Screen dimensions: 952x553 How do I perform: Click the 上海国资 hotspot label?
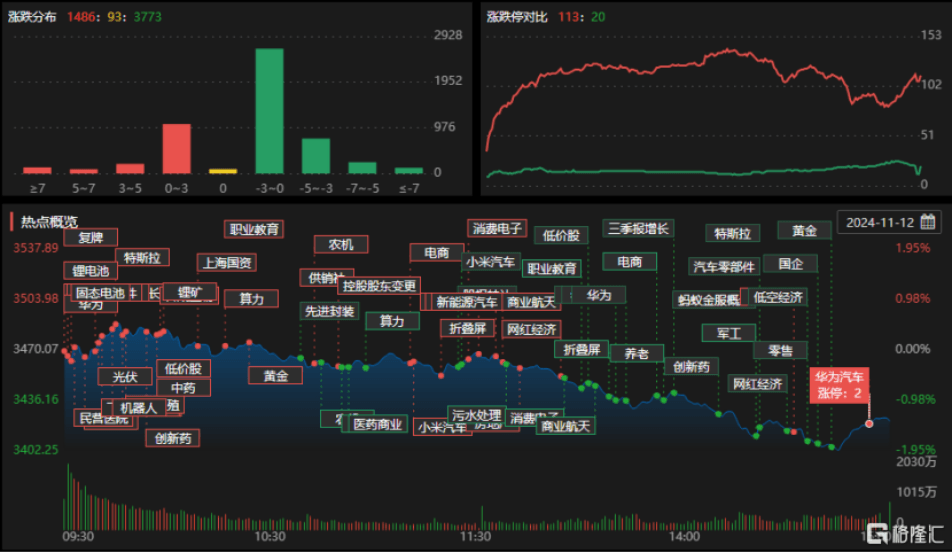coord(227,263)
